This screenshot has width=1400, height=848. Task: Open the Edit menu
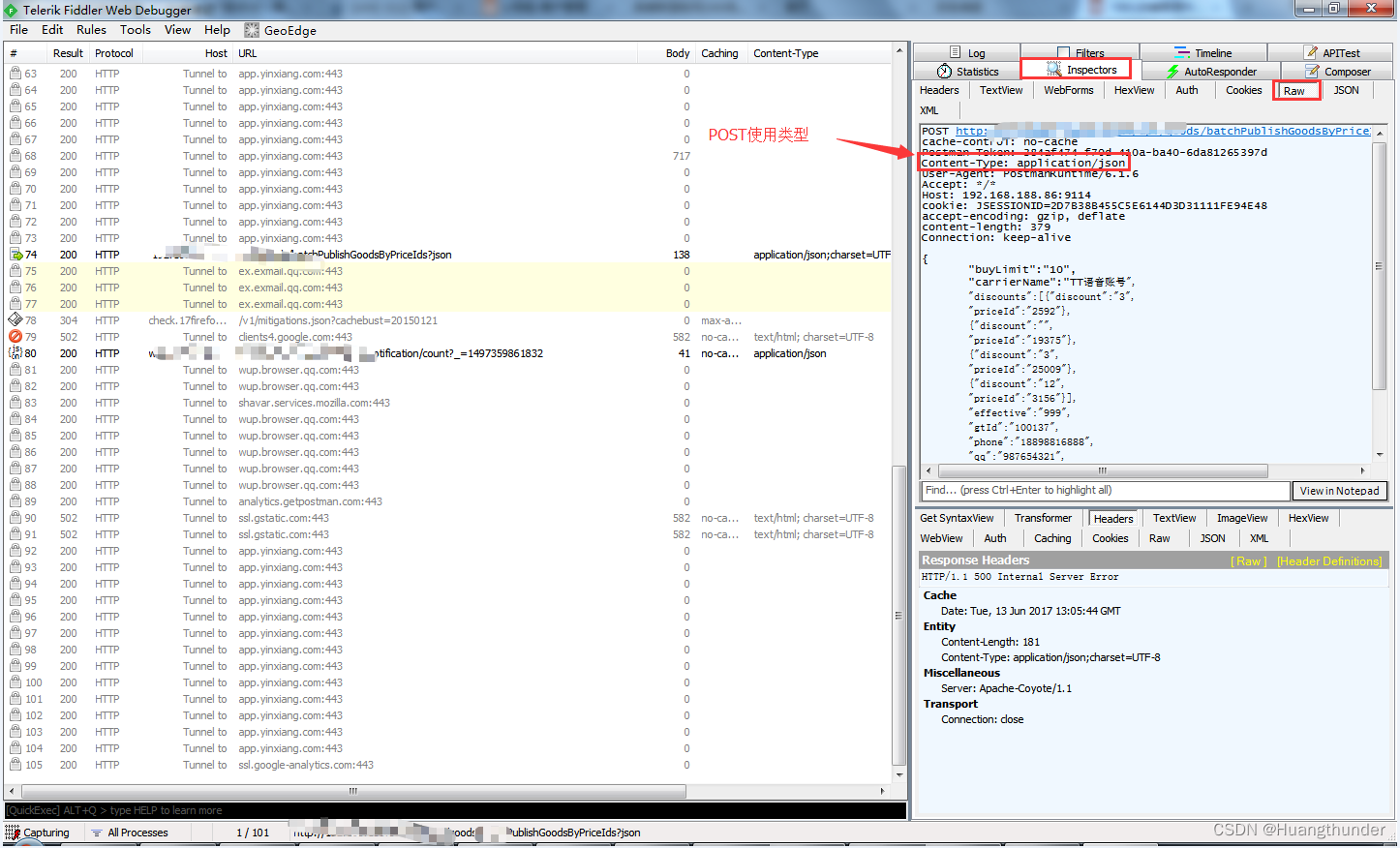tap(52, 30)
